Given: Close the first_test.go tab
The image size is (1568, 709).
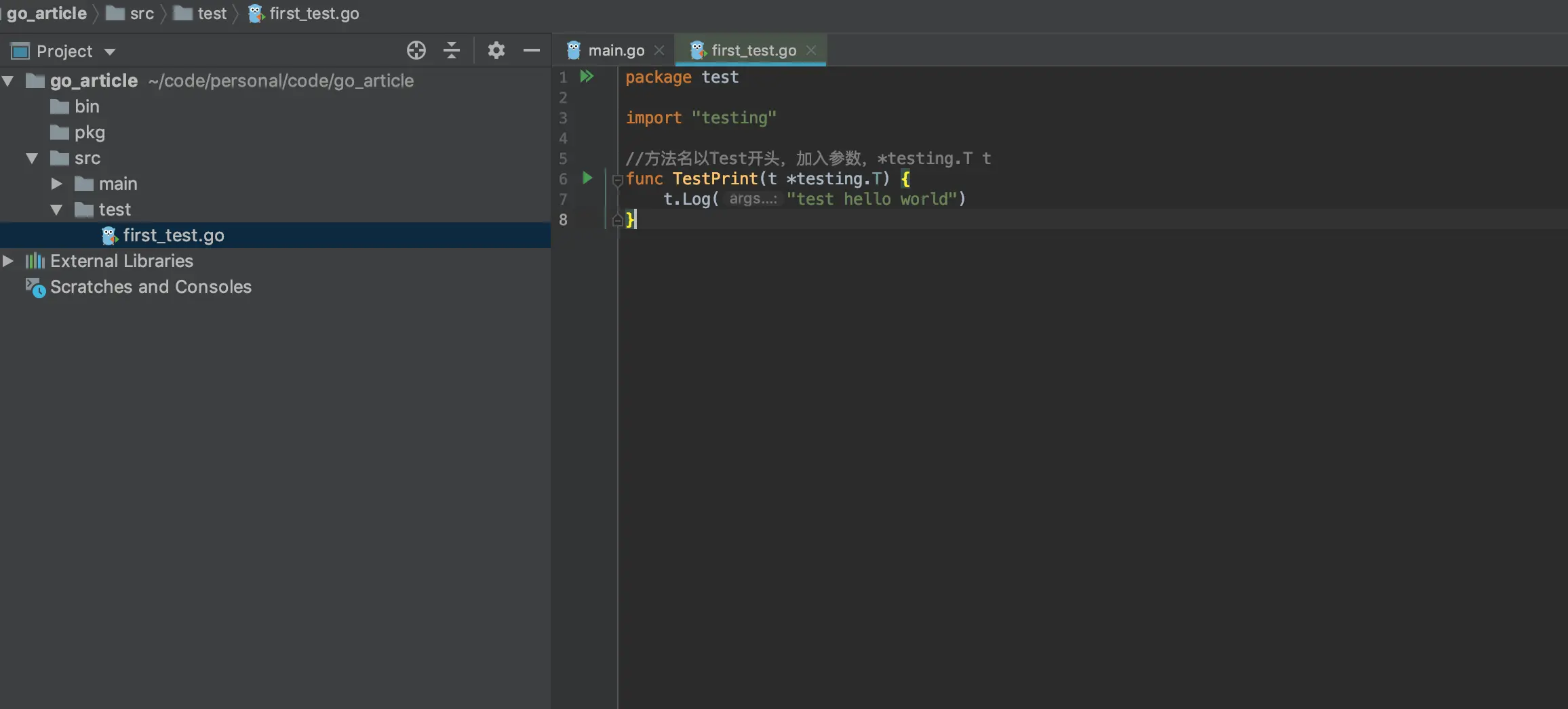Looking at the screenshot, I should point(811,51).
